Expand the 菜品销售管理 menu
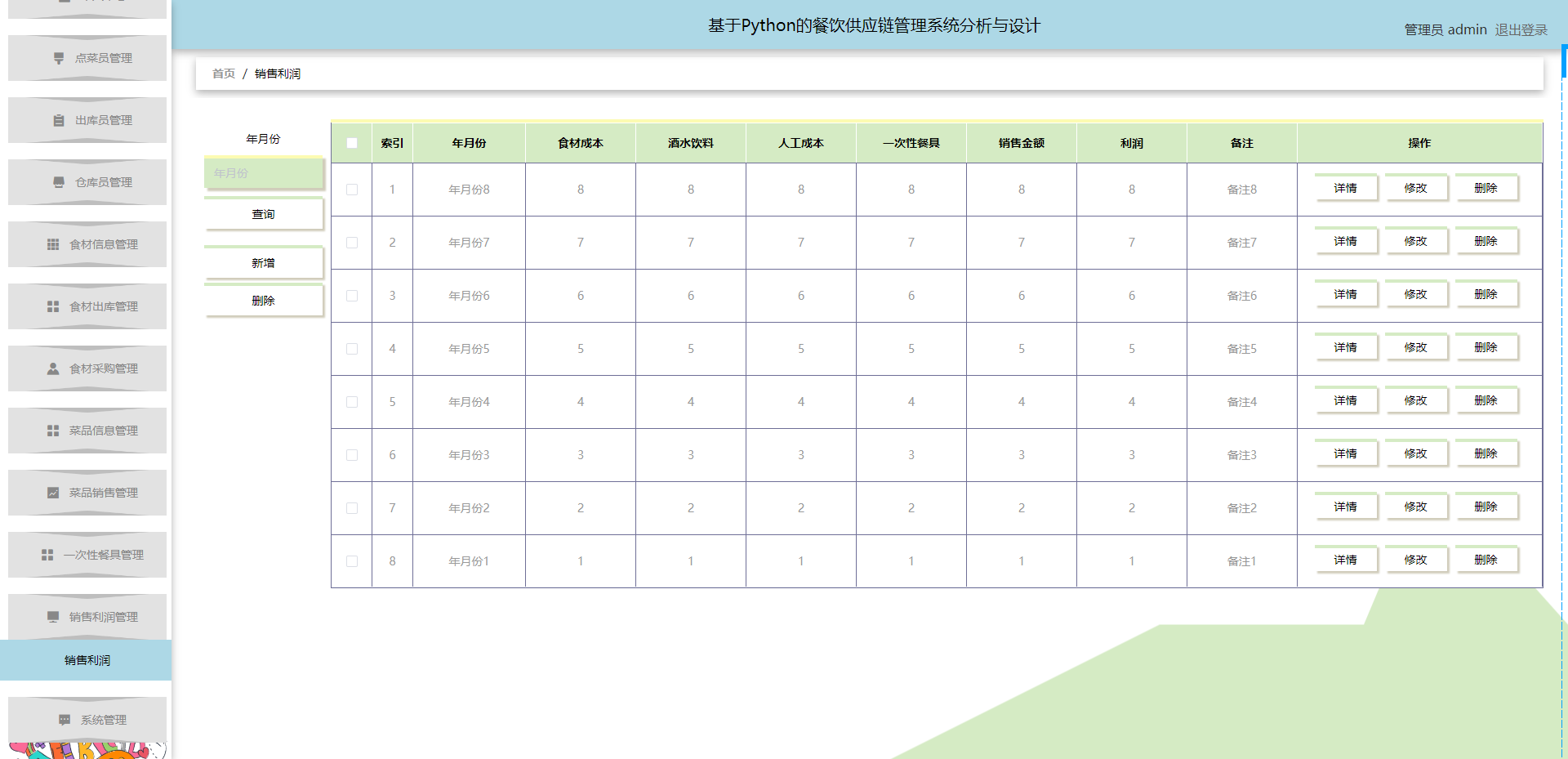 pyautogui.click(x=87, y=493)
